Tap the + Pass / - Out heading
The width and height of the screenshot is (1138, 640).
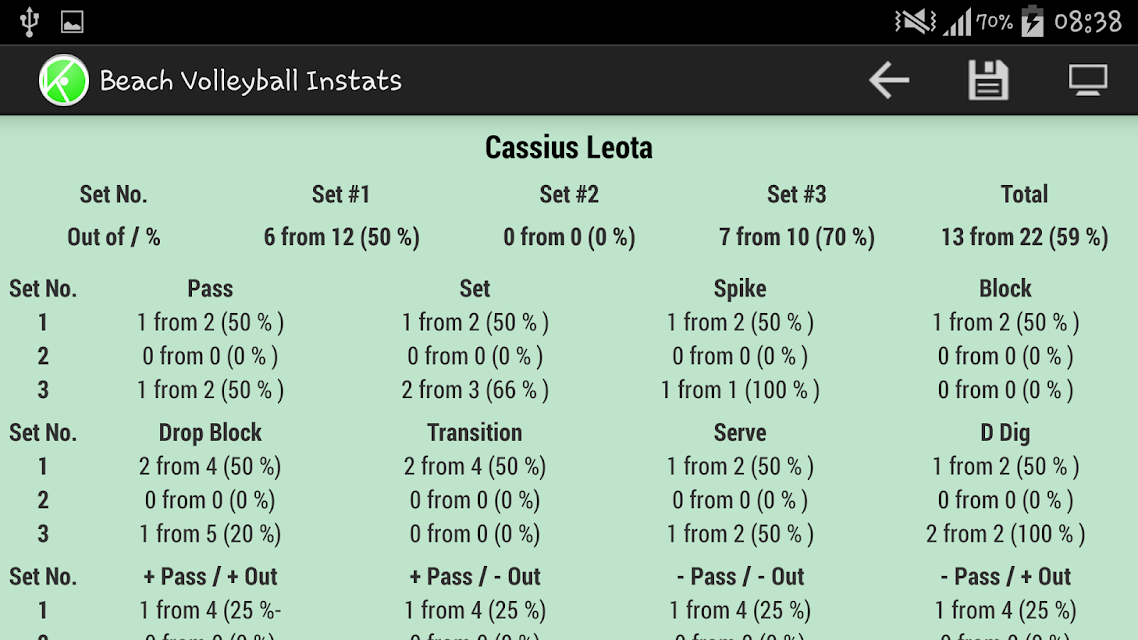point(475,576)
